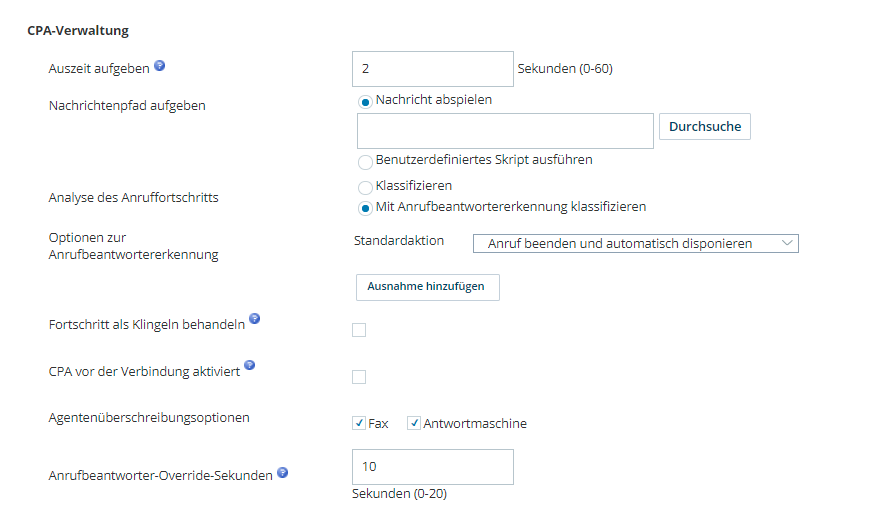Select Benutzerdefiniertes Skript ausführen radio option
Image resolution: width=872 pixels, height=522 pixels.
point(365,162)
